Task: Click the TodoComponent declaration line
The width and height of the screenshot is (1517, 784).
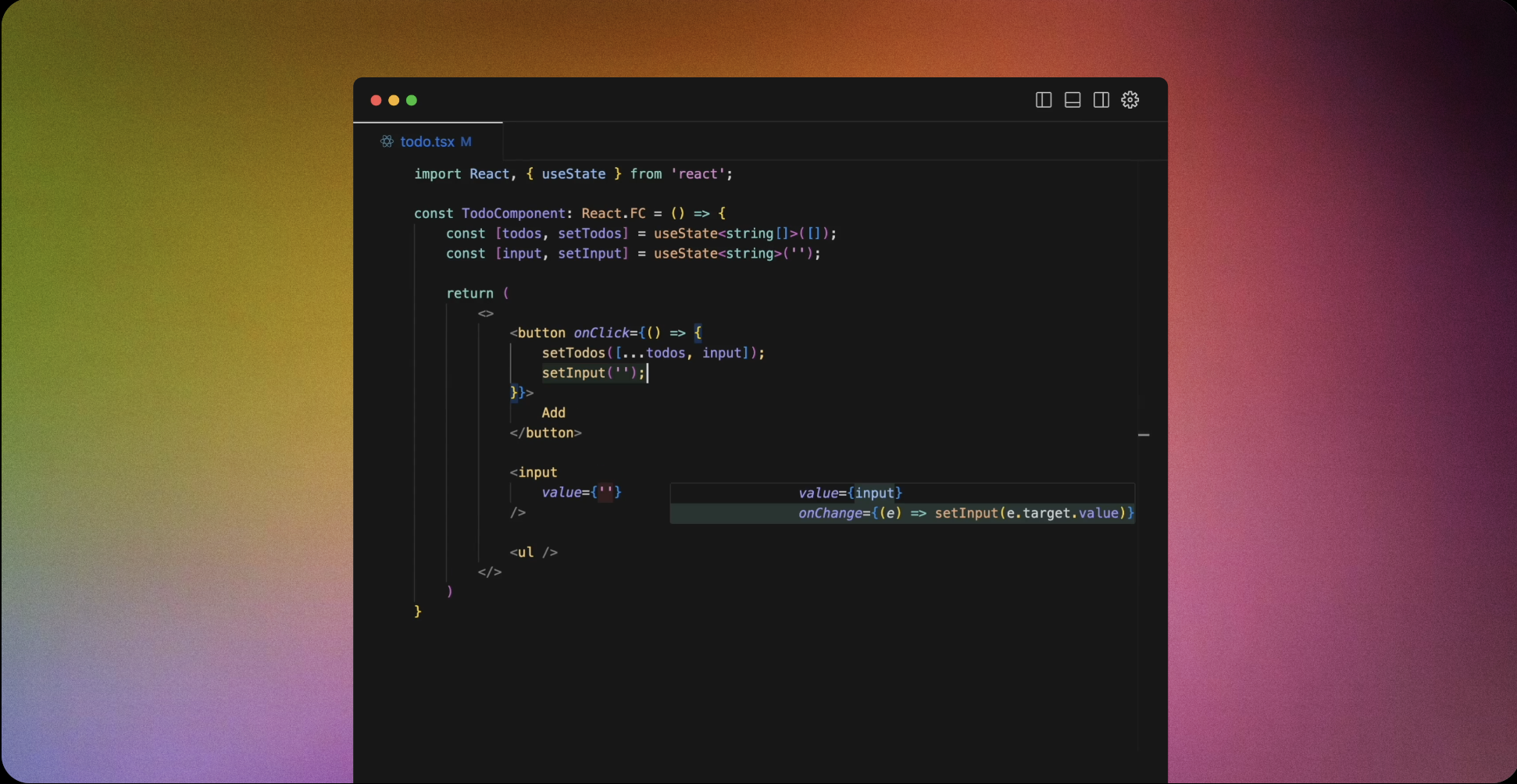Action: tap(570, 213)
